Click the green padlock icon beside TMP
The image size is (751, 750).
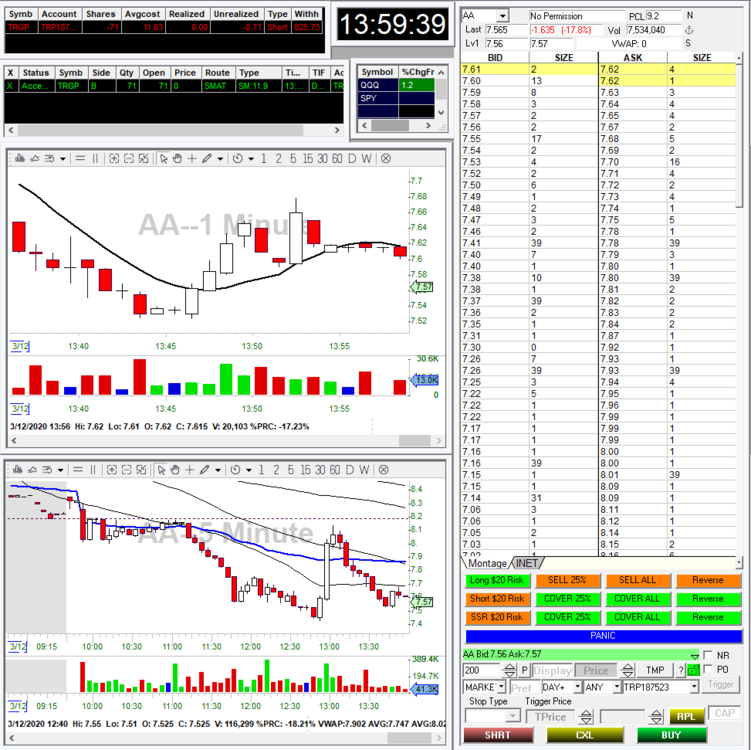[694, 671]
